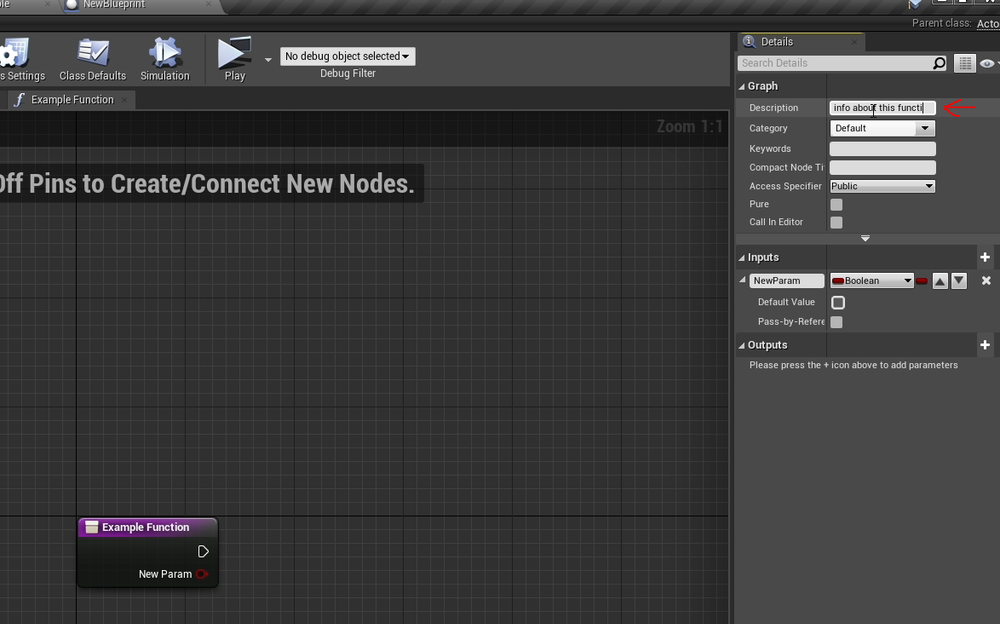1000x624 pixels.
Task: Open the Boolean parameter type dropdown
Action: pos(871,280)
